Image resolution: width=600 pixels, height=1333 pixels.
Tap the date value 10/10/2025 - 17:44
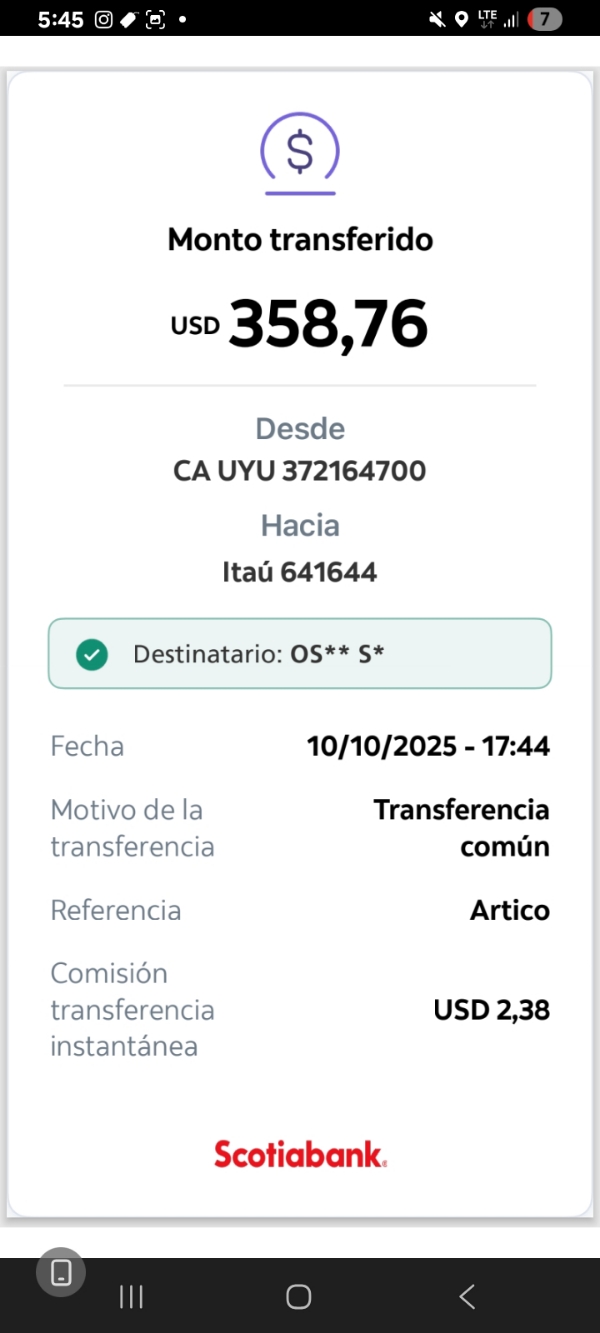428,746
